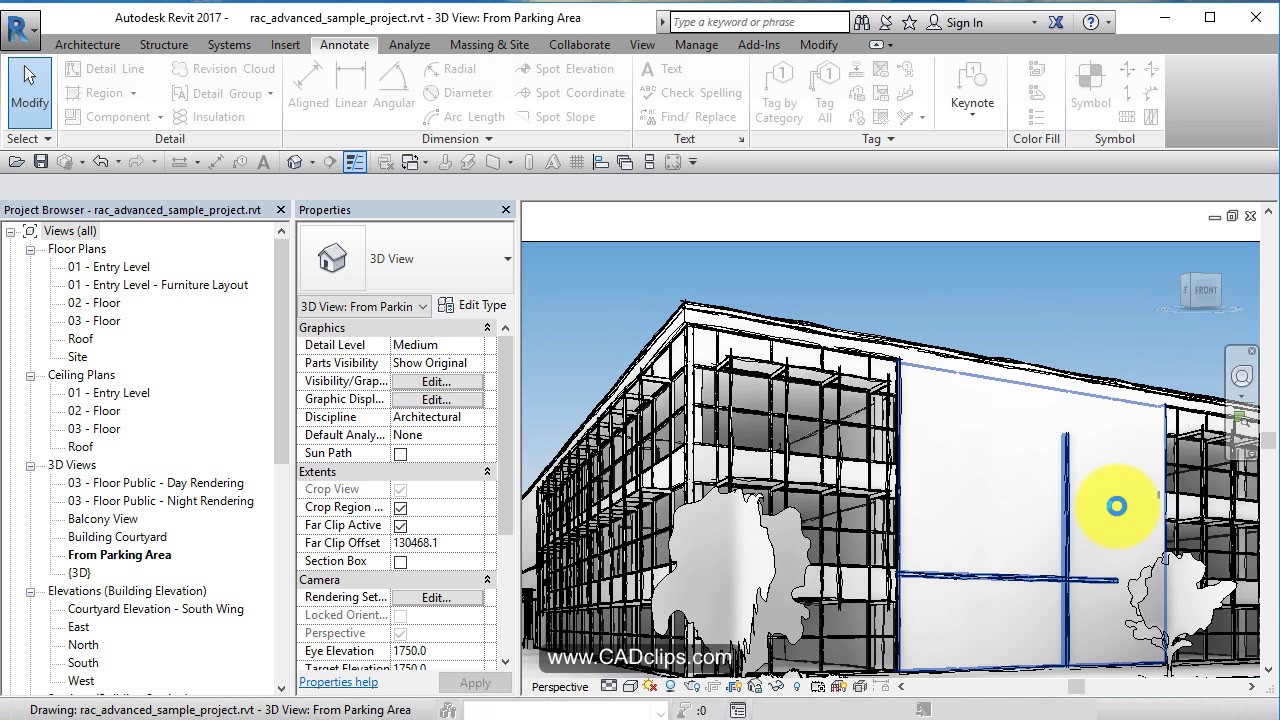1280x720 pixels.
Task: Open the Massing & Site tab
Action: 489,44
